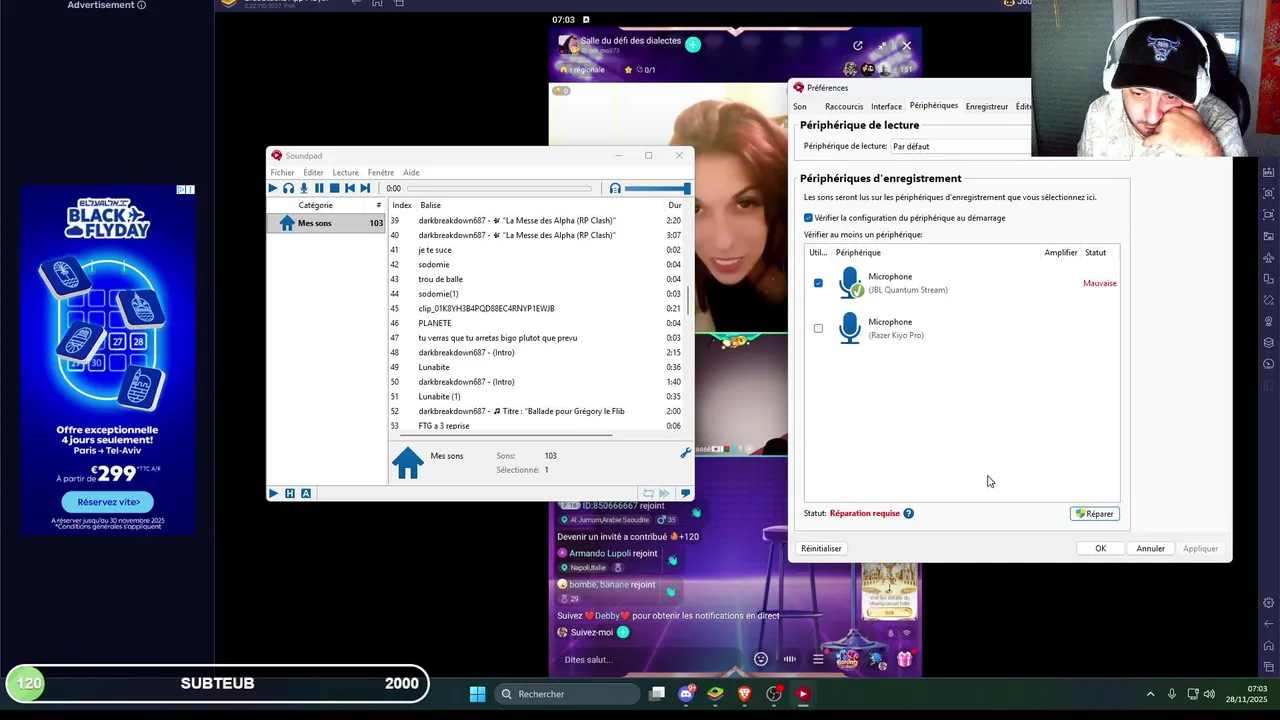This screenshot has width=1280, height=720.
Task: Click 'Réservez vite' in Black Flyday advertisement
Action: click(x=108, y=502)
